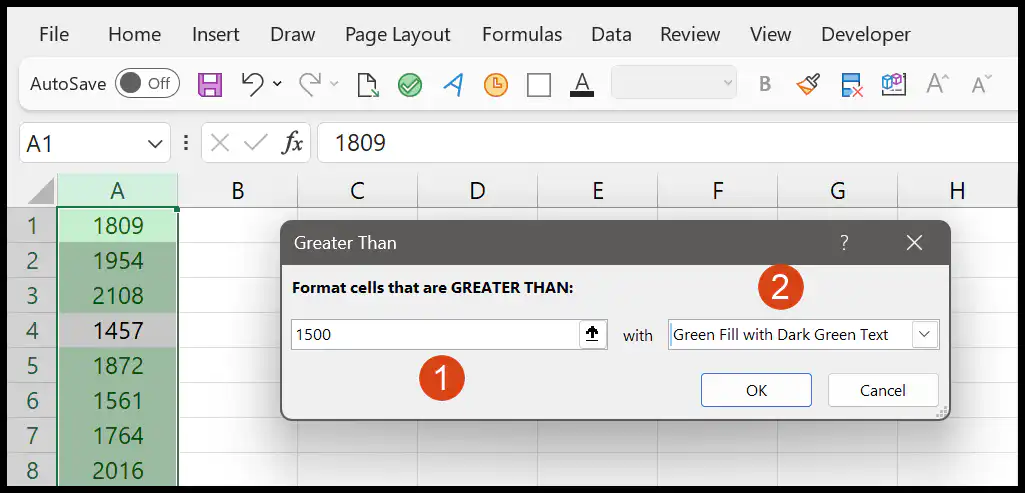Click cell containing 1809
This screenshot has width=1025, height=493.
pyautogui.click(x=118, y=226)
